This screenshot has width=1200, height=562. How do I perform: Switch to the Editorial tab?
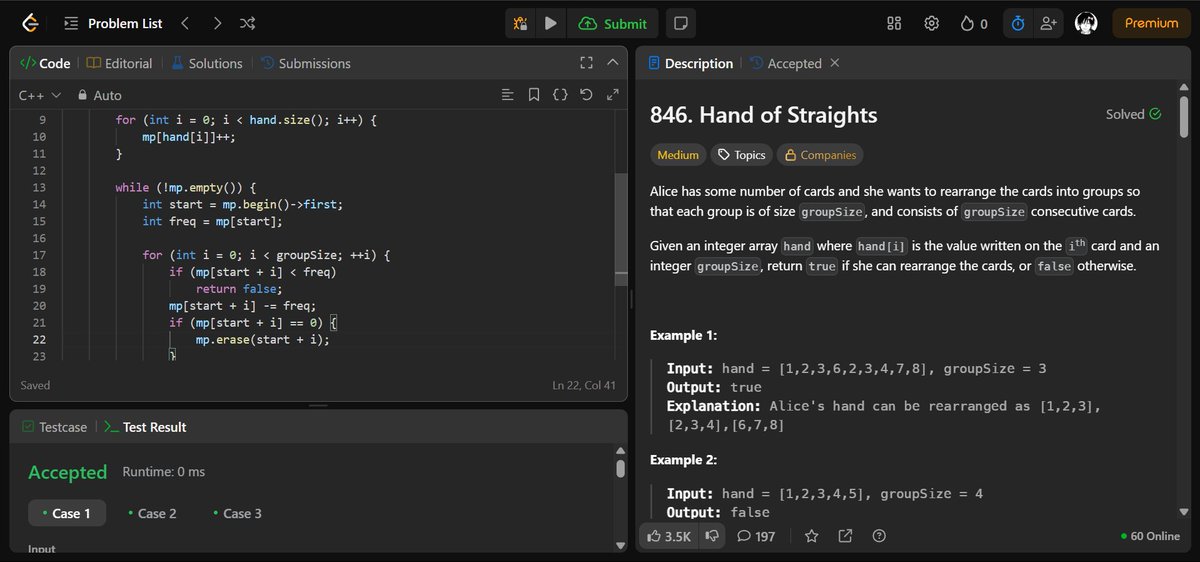click(119, 63)
